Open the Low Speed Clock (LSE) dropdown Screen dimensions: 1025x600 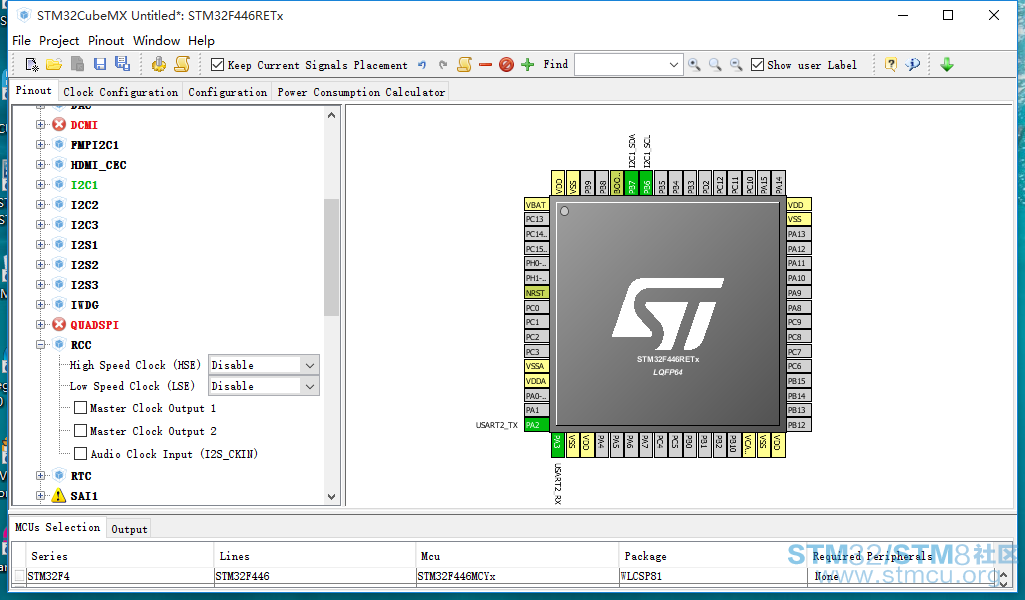(310, 386)
